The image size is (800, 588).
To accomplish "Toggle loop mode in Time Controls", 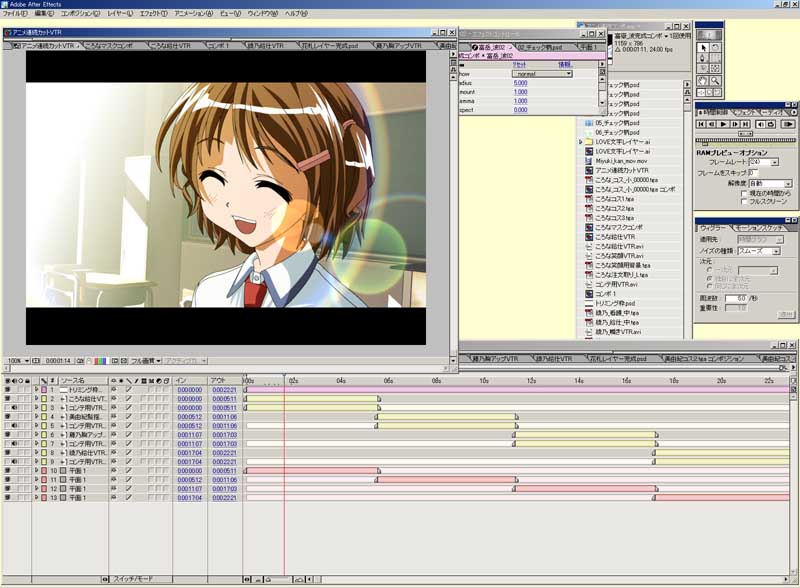I will click(770, 124).
